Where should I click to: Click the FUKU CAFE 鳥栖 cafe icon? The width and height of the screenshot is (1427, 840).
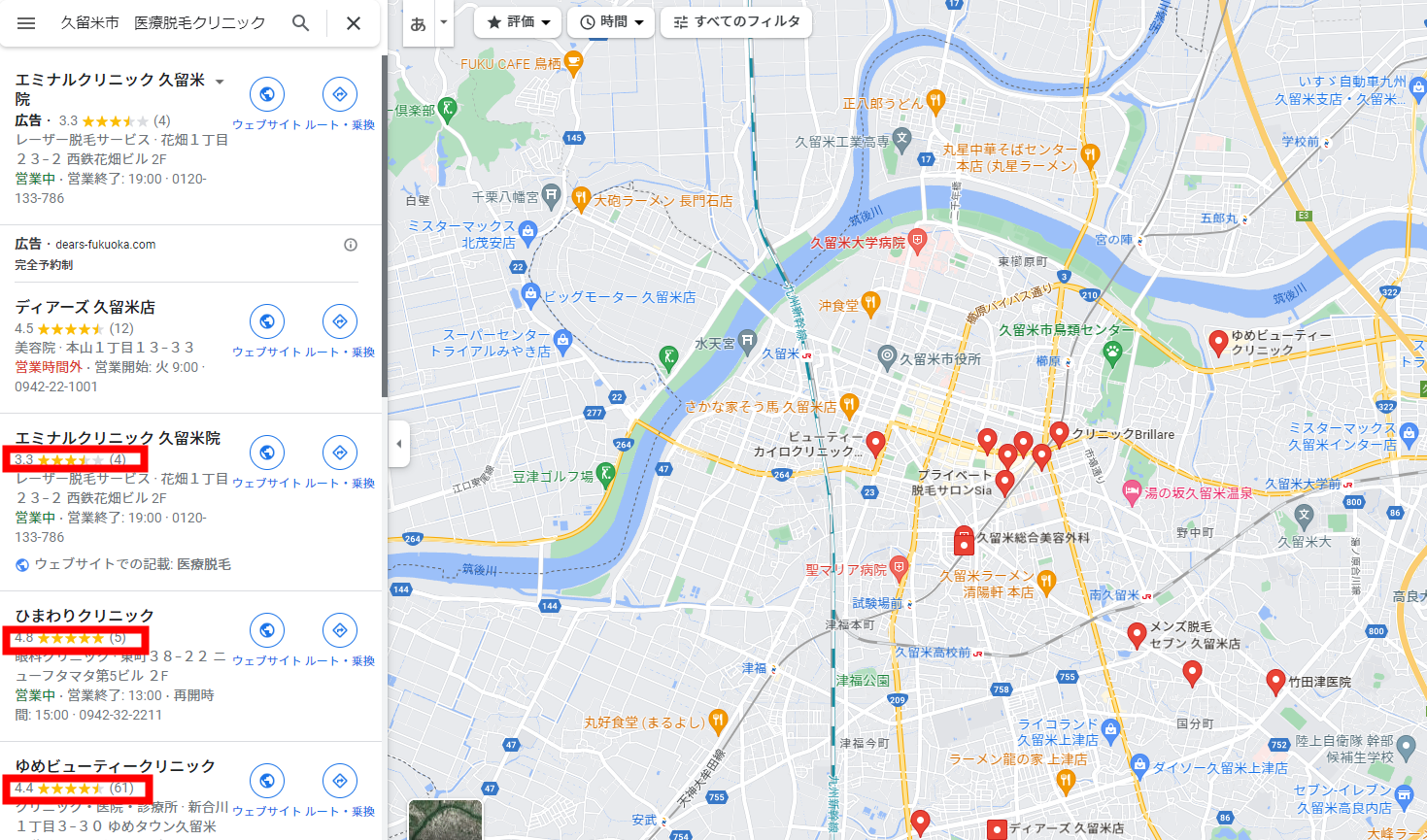573,64
